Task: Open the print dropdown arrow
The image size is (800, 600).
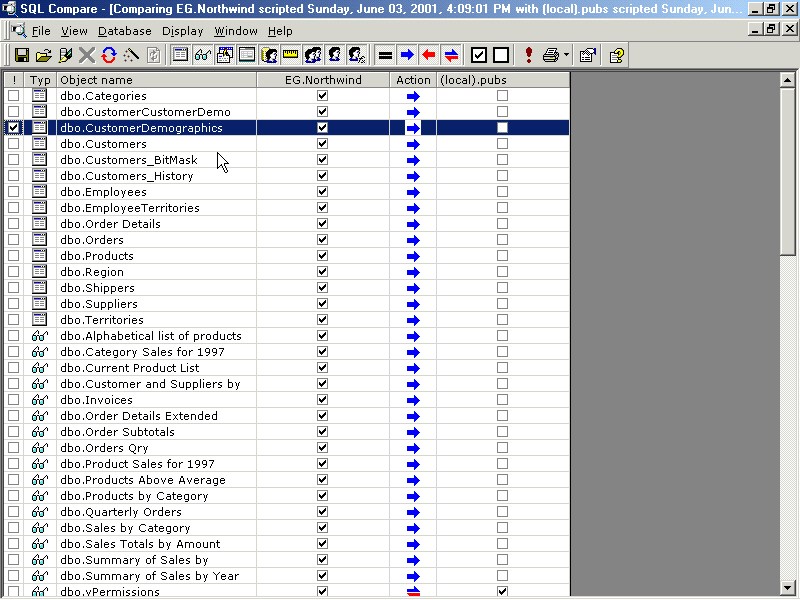Action: pos(566,55)
